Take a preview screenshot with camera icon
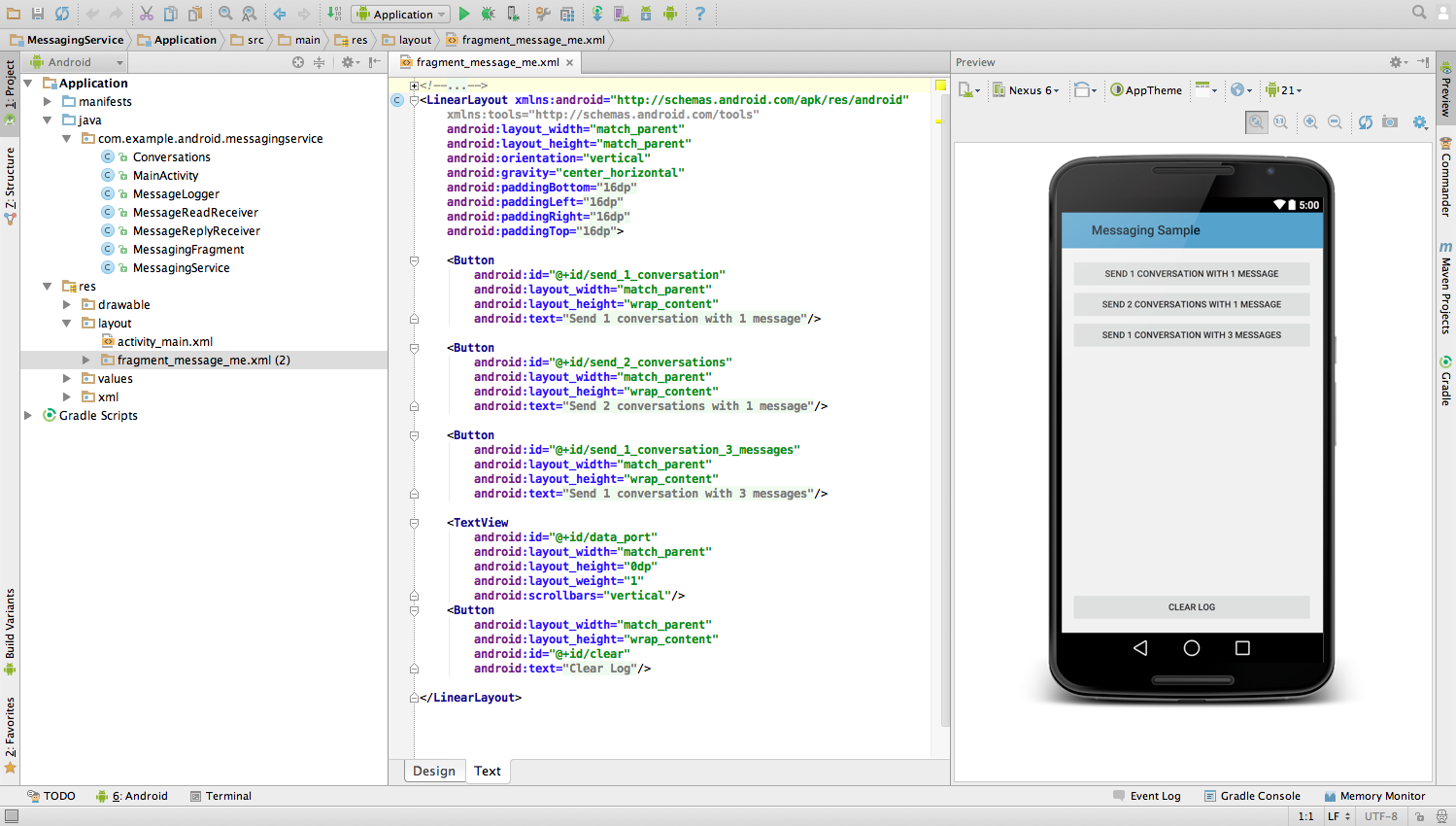1456x826 pixels. tap(1390, 121)
